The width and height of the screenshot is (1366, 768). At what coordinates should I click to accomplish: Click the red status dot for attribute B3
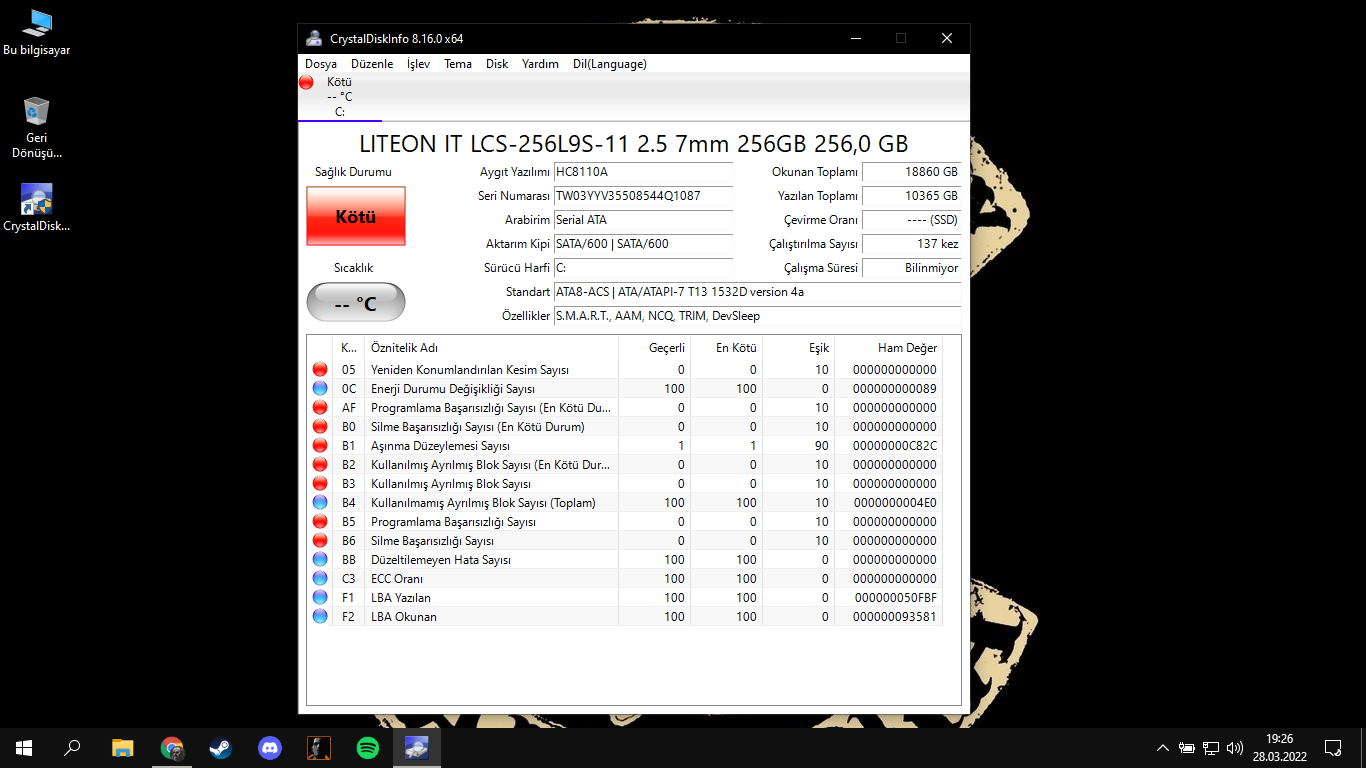(320, 484)
